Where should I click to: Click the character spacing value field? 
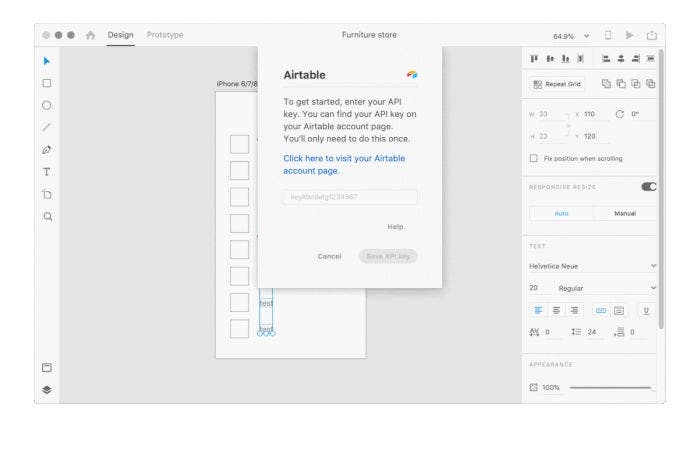[553, 332]
